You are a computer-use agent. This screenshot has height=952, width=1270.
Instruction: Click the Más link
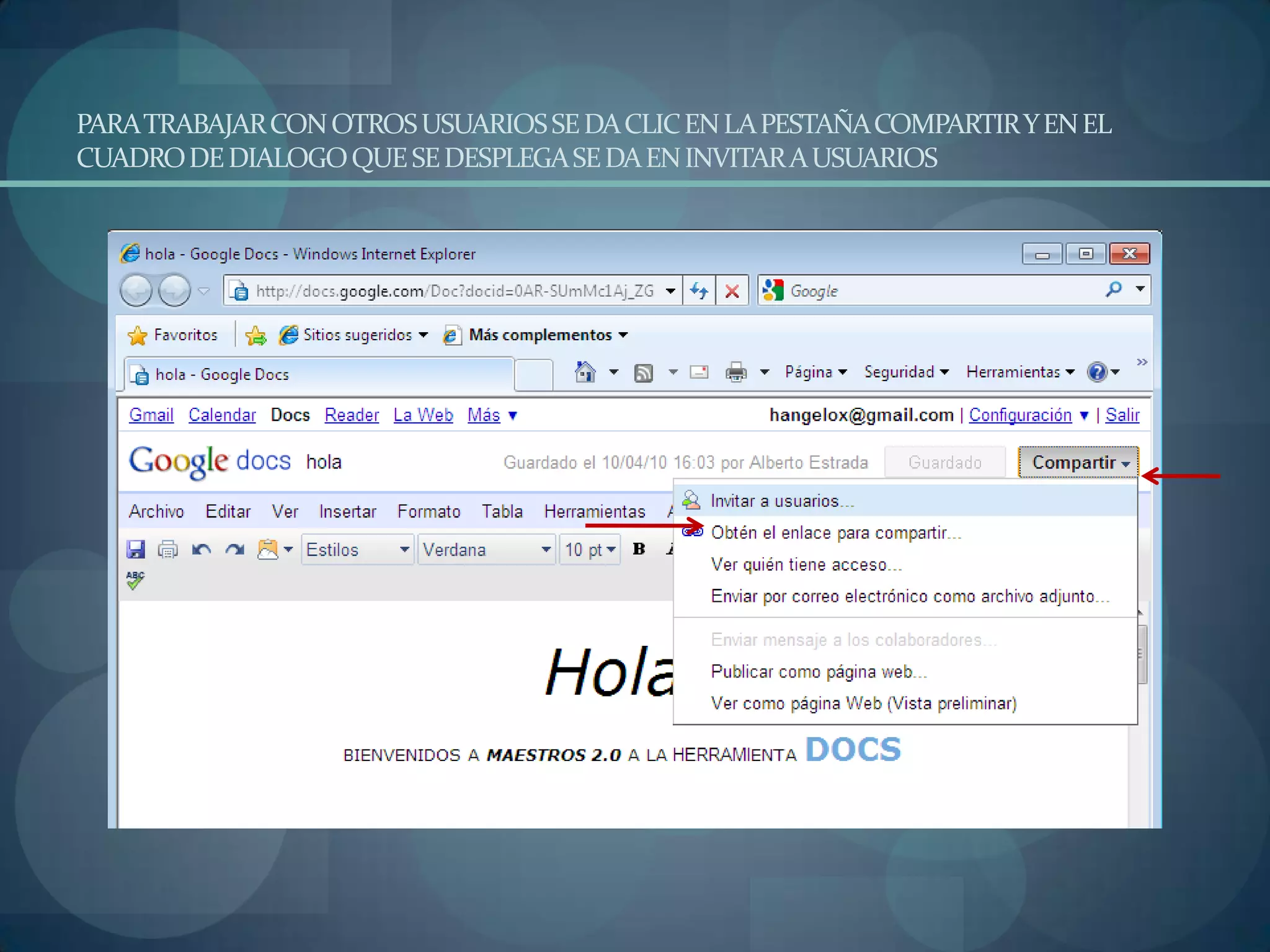click(x=484, y=415)
